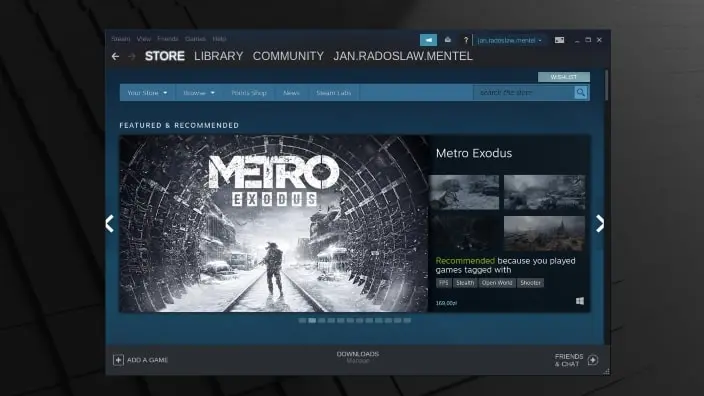Grab the window corner resize grip

pos(607,371)
